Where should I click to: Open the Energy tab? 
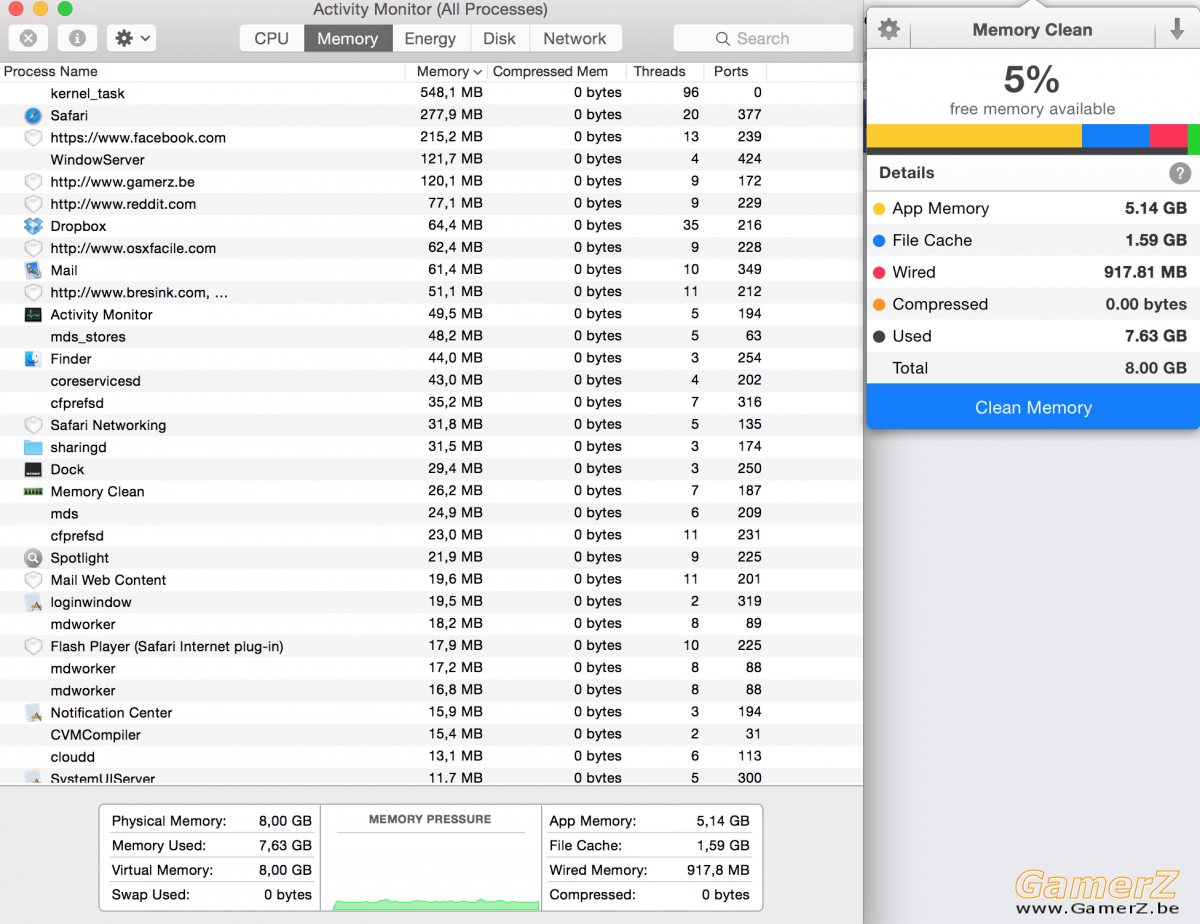point(430,38)
